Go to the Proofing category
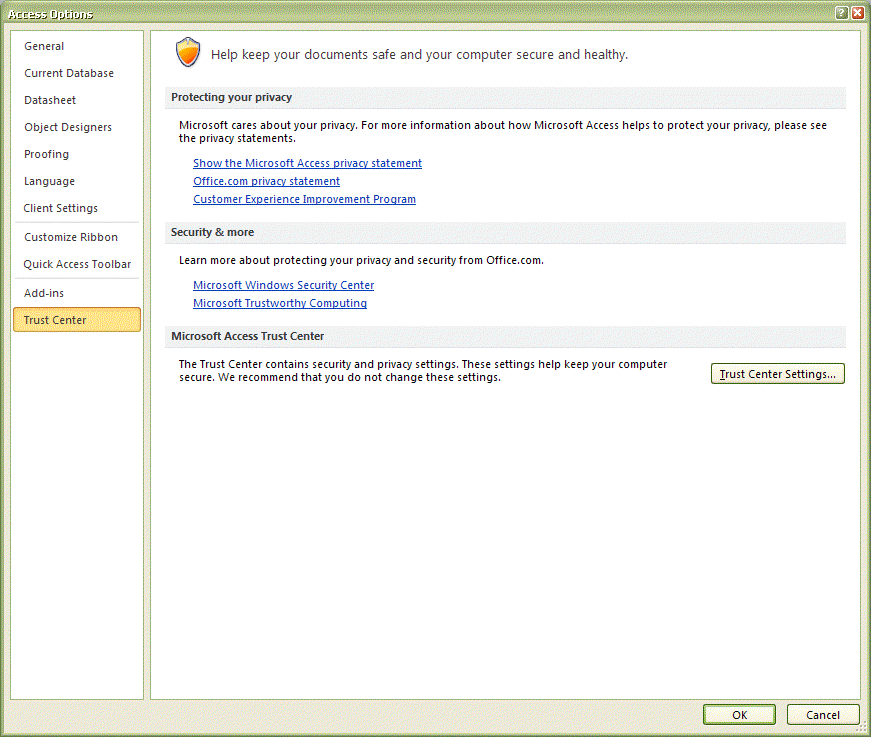The width and height of the screenshot is (871, 737). 47,154
